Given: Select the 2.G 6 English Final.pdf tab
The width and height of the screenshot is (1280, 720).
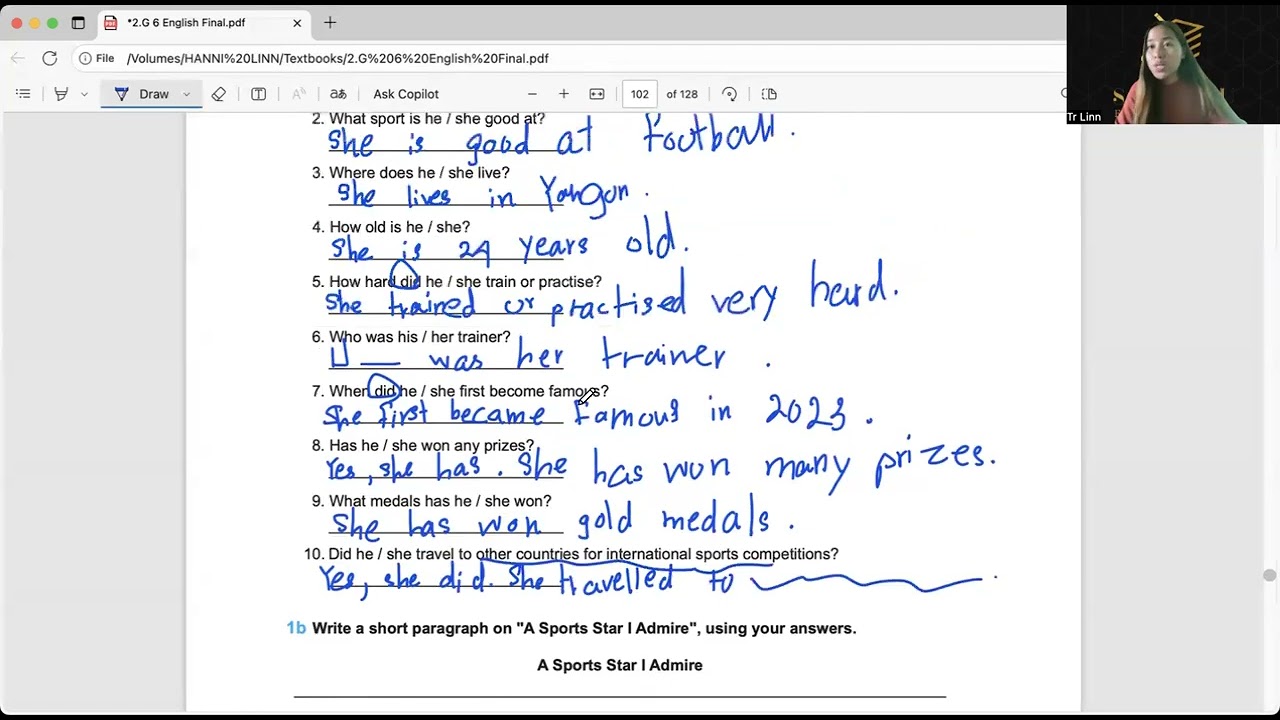Looking at the screenshot, I should [204, 22].
